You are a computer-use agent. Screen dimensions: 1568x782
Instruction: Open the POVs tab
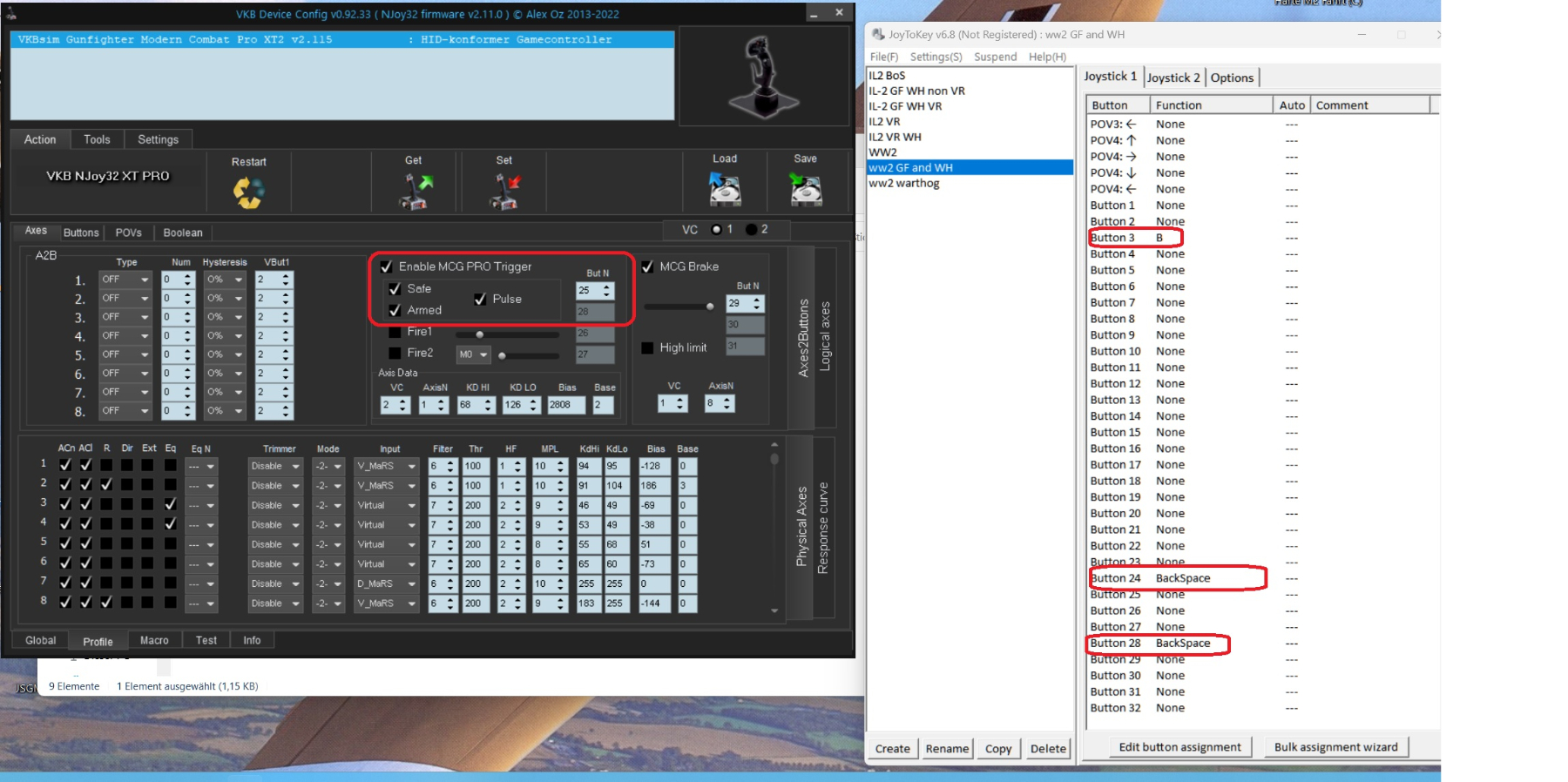click(x=129, y=233)
